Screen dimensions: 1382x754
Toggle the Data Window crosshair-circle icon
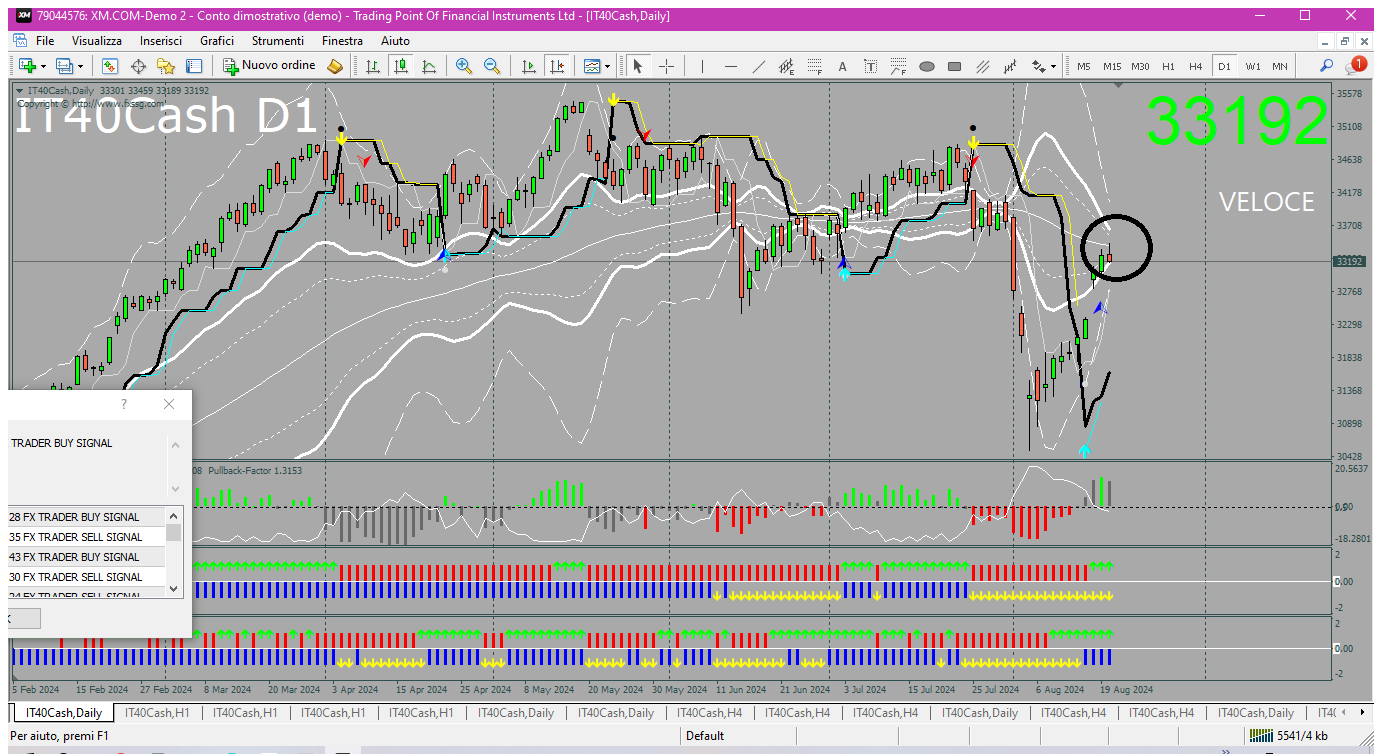coord(138,66)
